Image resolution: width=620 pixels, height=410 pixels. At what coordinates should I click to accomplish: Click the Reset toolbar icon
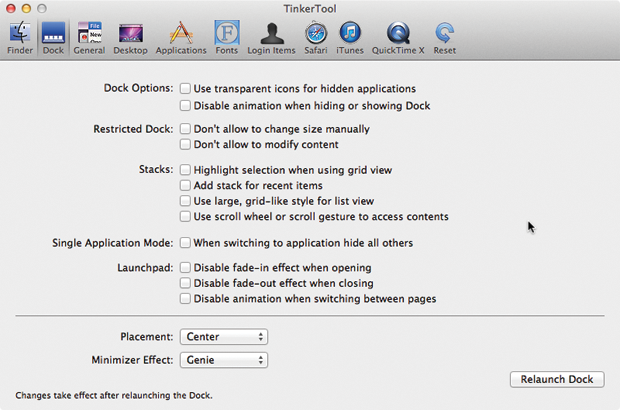tap(444, 38)
